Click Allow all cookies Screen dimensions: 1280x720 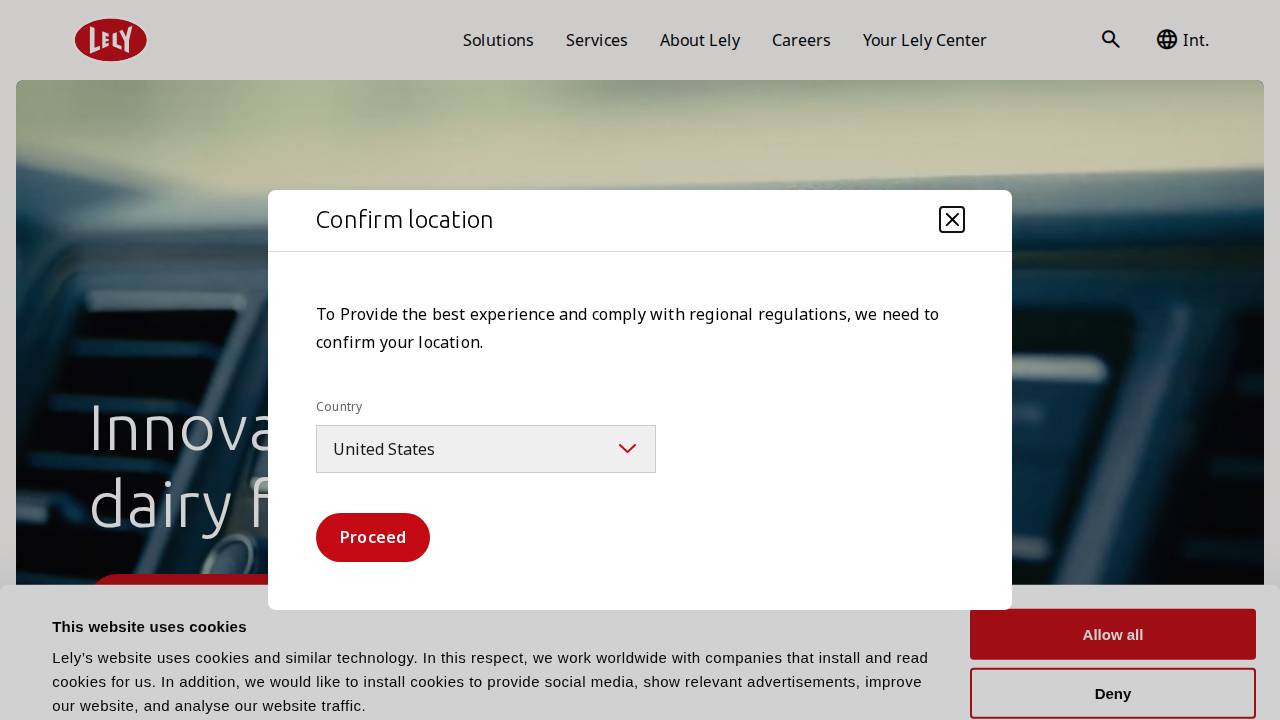(1112, 634)
